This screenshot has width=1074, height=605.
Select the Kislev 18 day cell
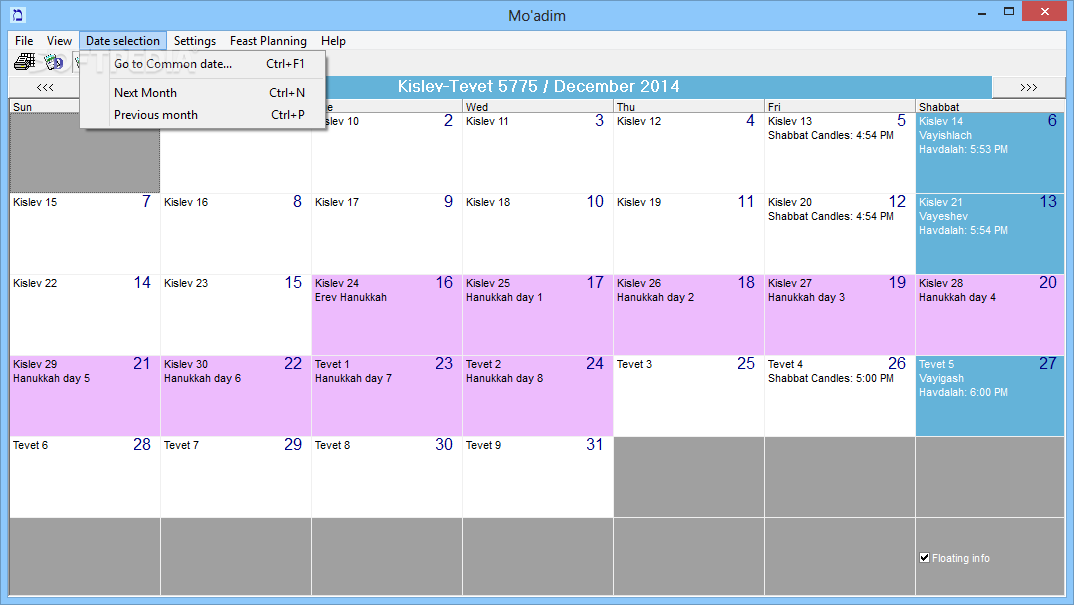click(x=538, y=234)
